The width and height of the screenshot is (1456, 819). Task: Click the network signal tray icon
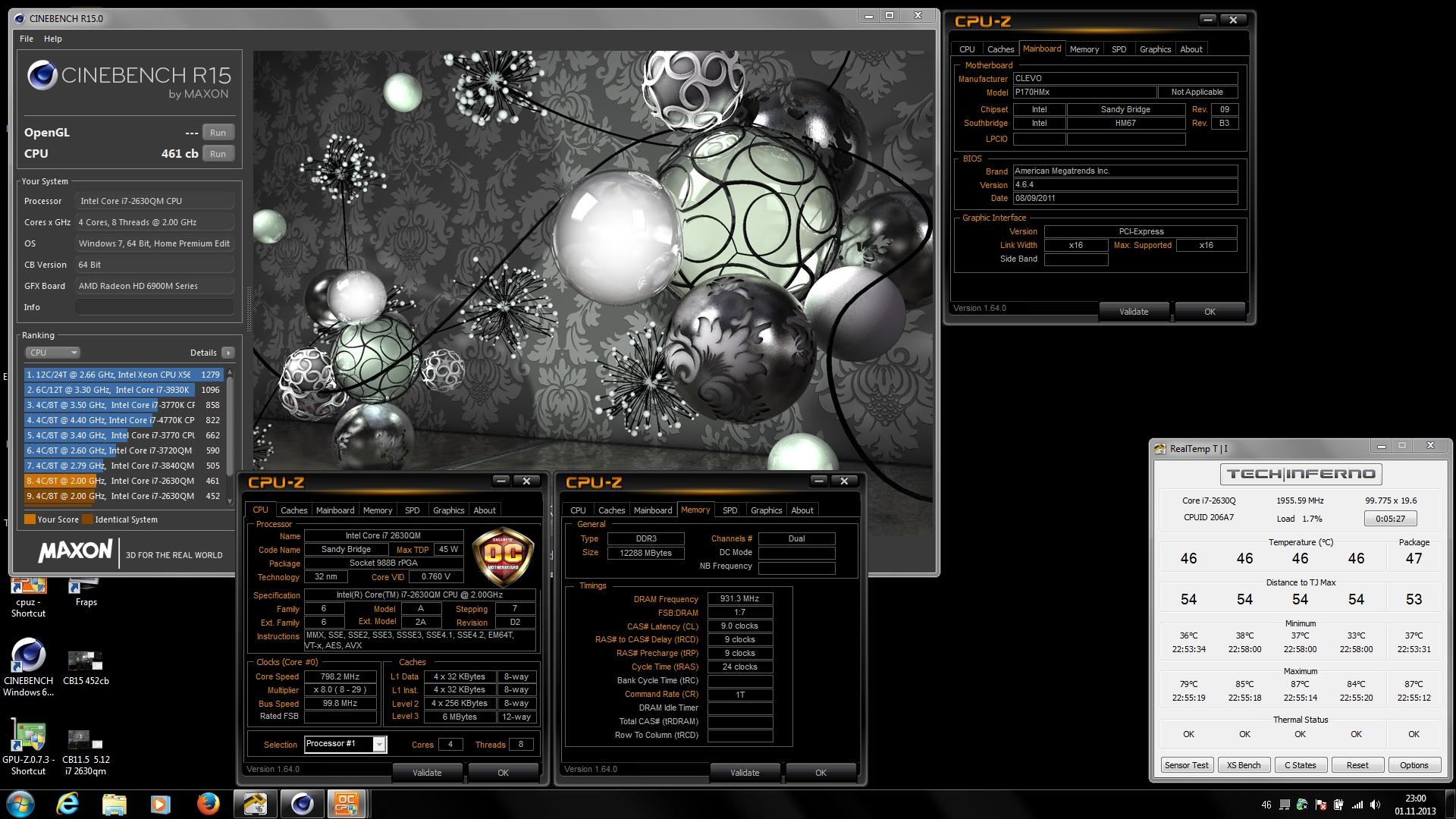coord(1357,805)
